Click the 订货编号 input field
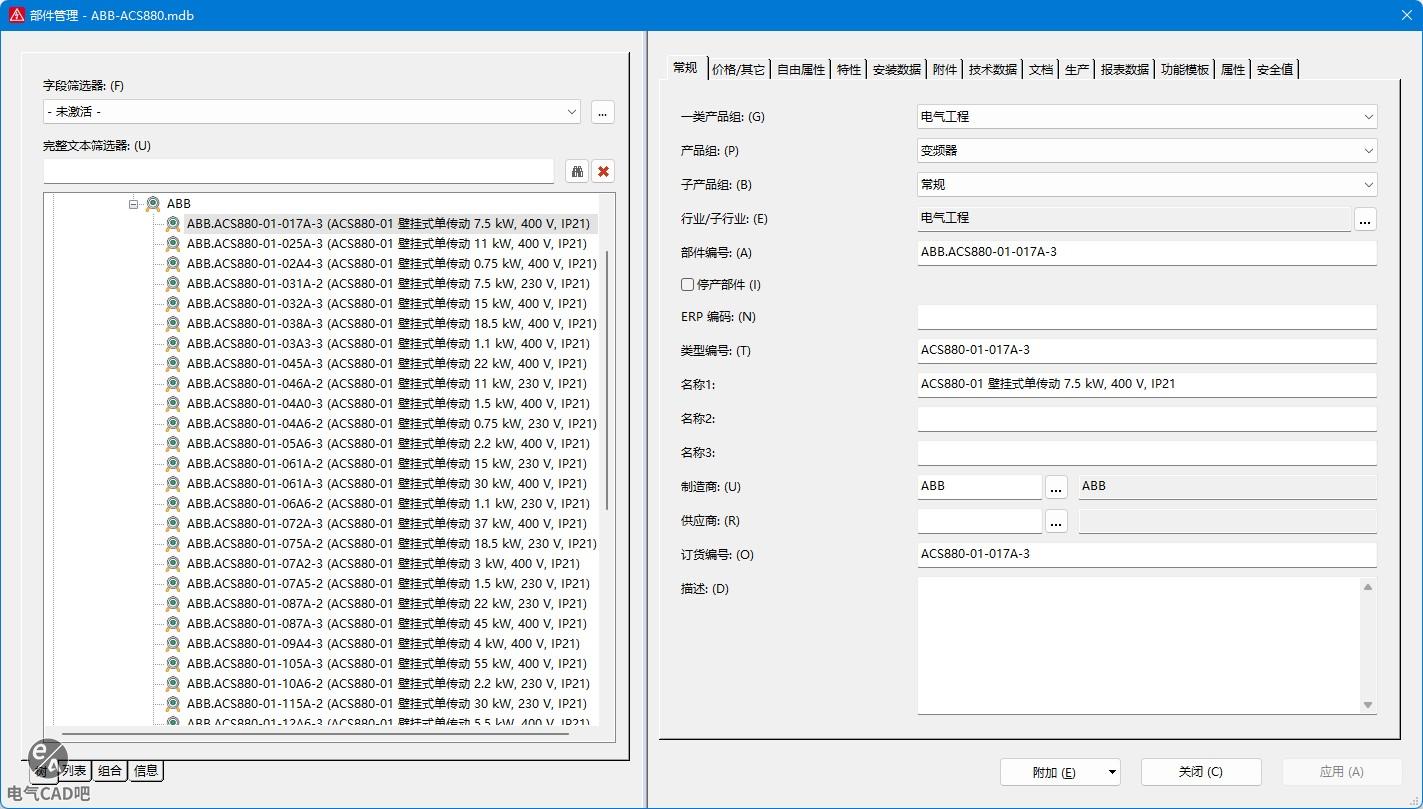The width and height of the screenshot is (1423, 809). pyautogui.click(x=1147, y=554)
